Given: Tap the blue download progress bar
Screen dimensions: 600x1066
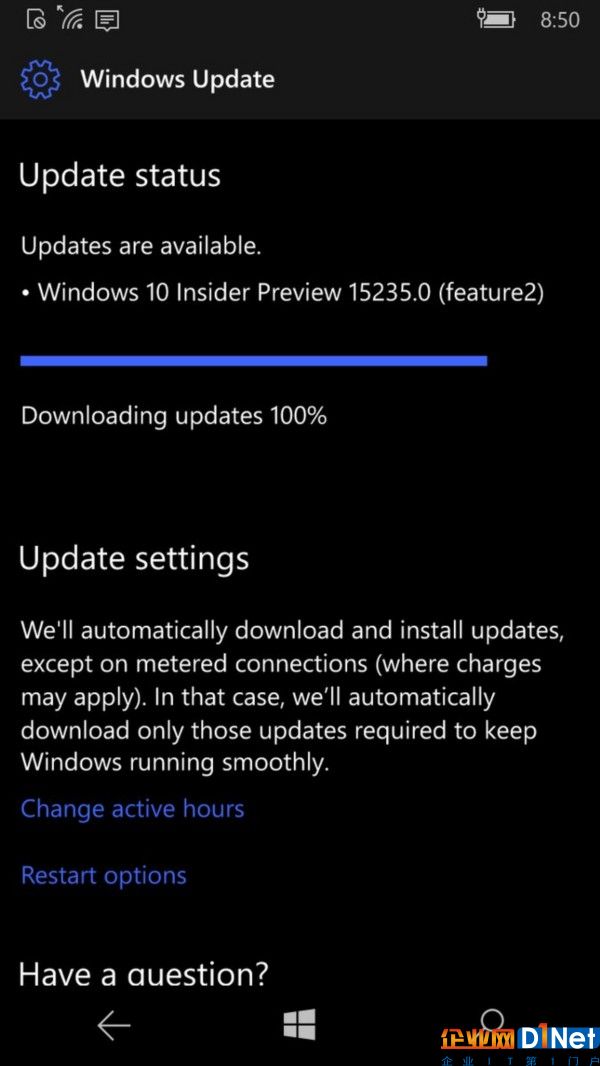Looking at the screenshot, I should (x=253, y=360).
